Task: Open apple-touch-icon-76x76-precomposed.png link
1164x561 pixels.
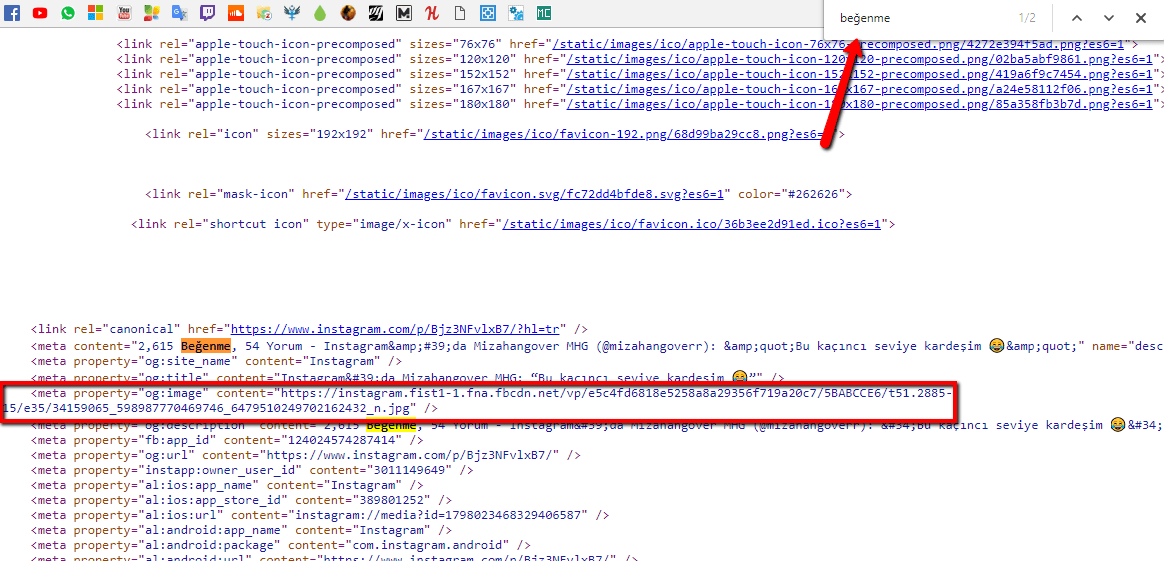Action: [840, 44]
